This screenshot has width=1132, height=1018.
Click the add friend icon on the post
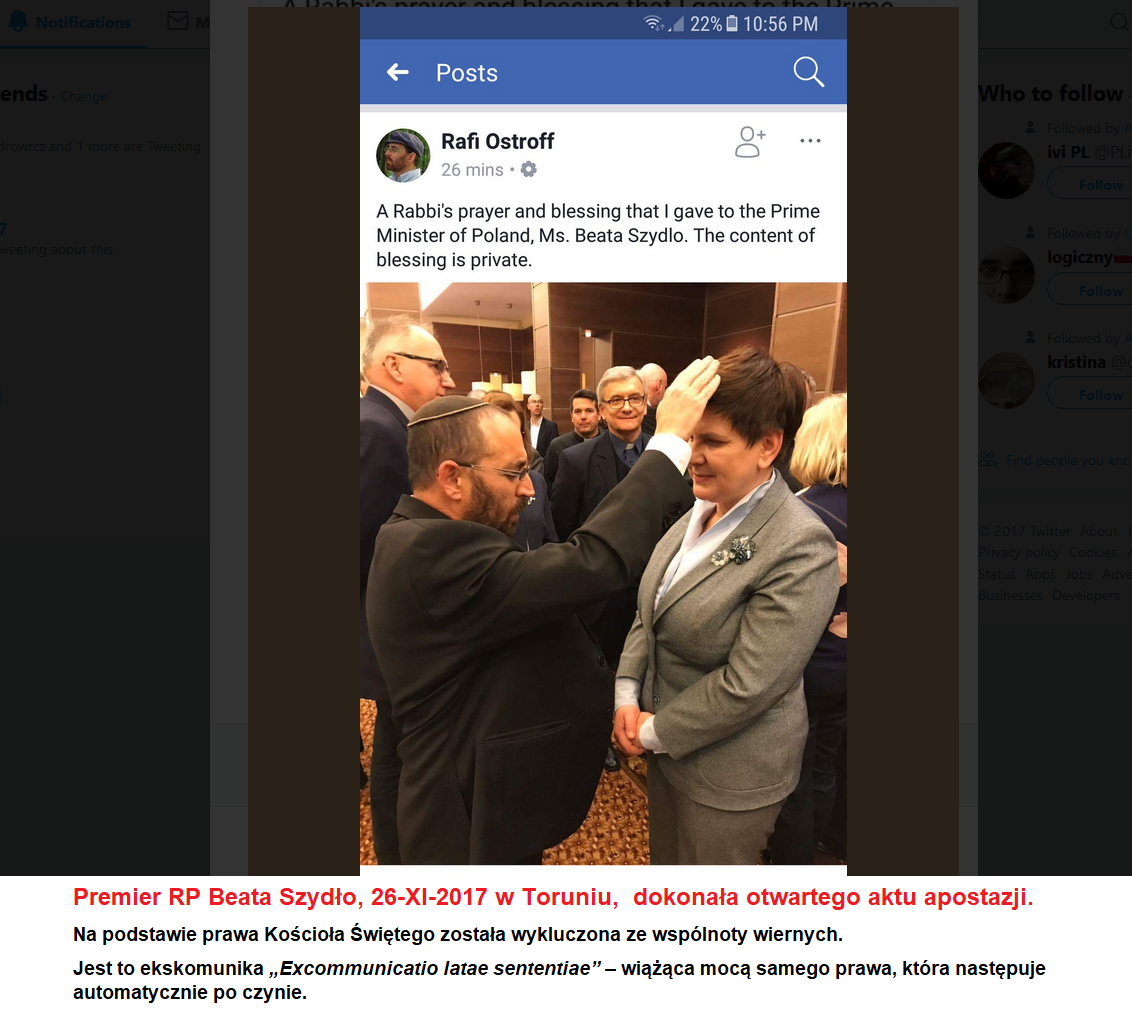pyautogui.click(x=750, y=142)
